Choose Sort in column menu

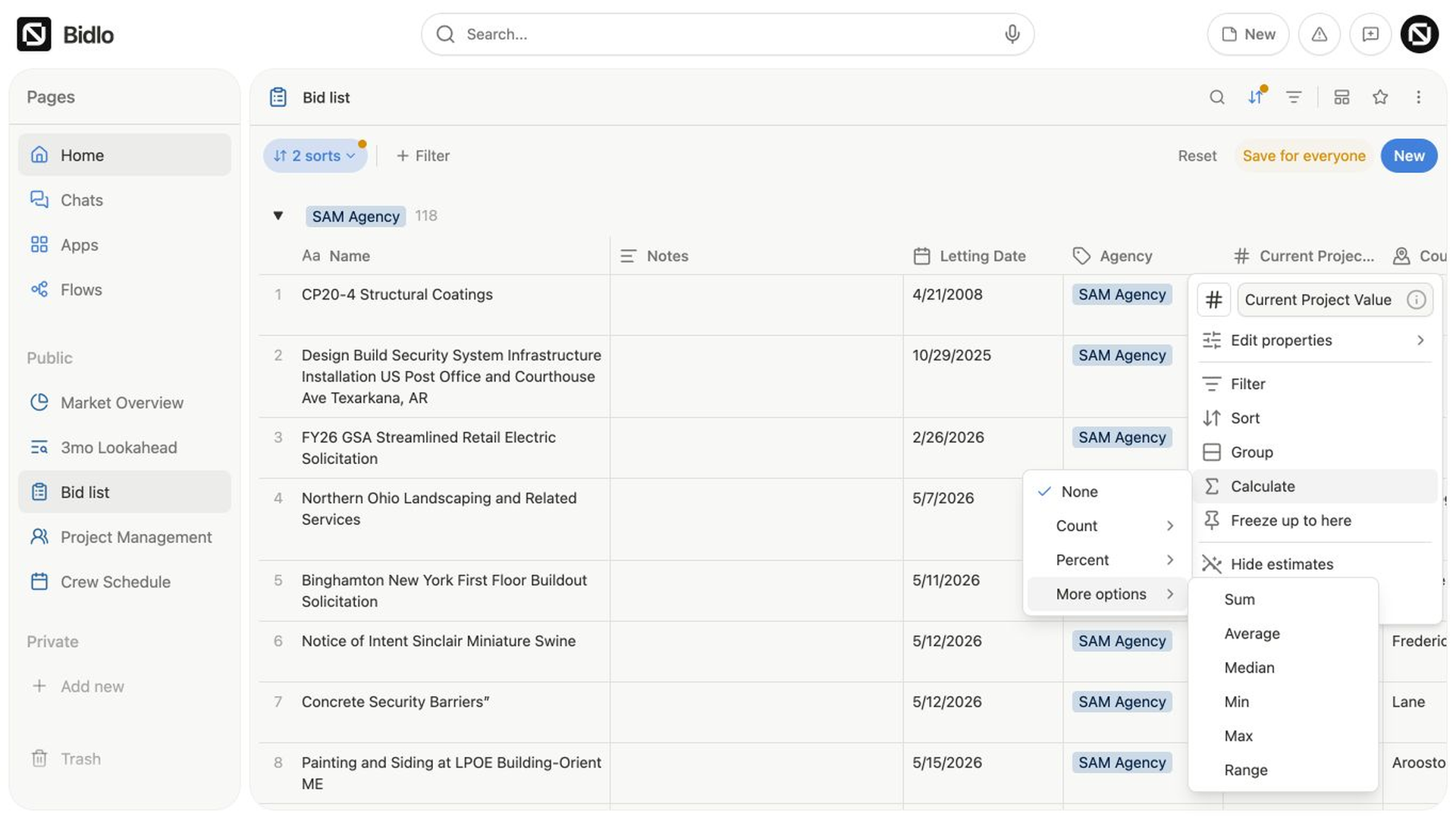point(1314,418)
